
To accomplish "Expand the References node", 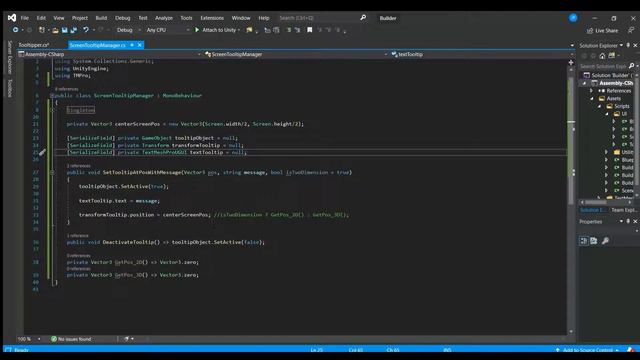I will tap(592, 91).
